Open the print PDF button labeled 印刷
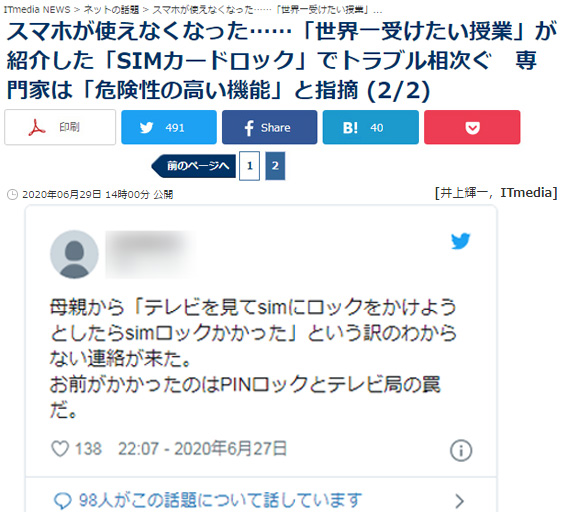Image resolution: width=562 pixels, height=512 pixels. 60,127
